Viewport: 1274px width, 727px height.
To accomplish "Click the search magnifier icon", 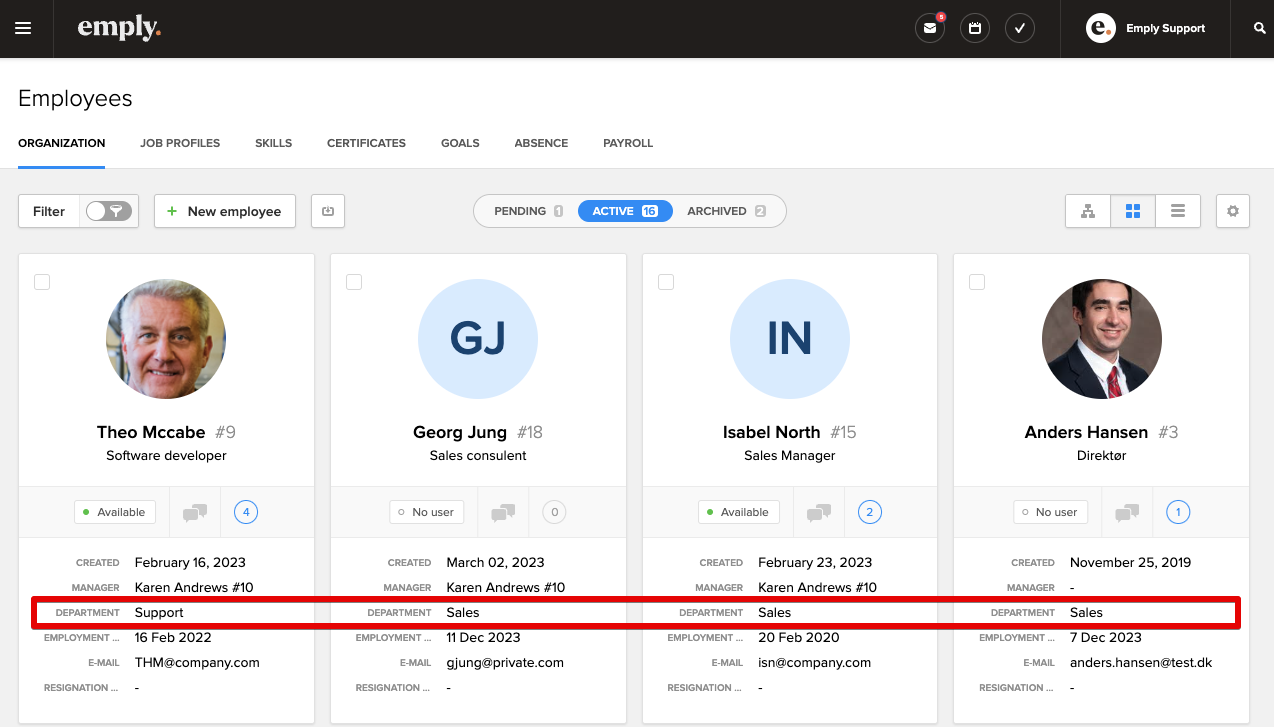I will tap(1260, 28).
